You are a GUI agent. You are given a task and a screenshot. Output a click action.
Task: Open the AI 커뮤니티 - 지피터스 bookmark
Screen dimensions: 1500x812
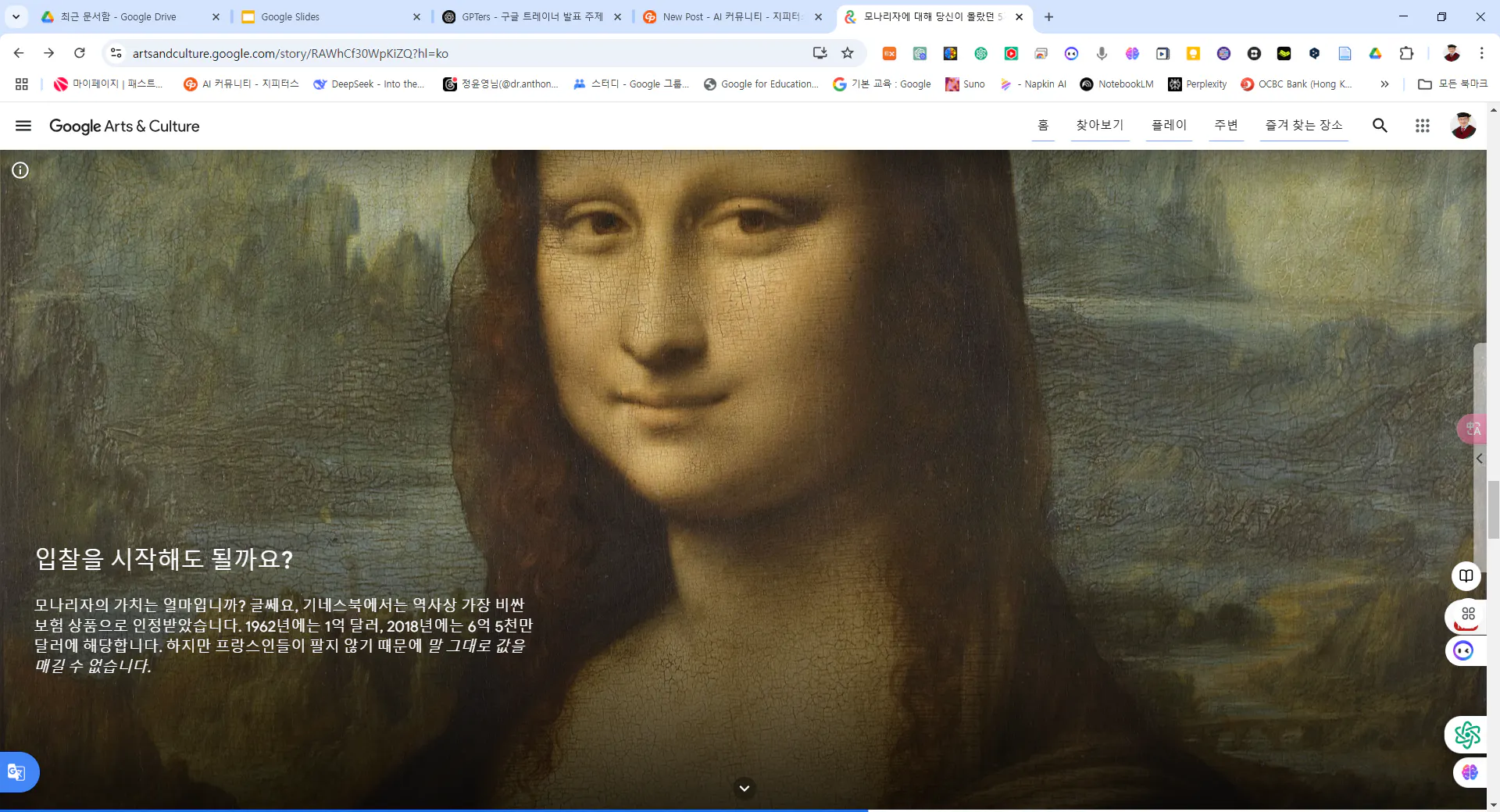click(x=241, y=84)
